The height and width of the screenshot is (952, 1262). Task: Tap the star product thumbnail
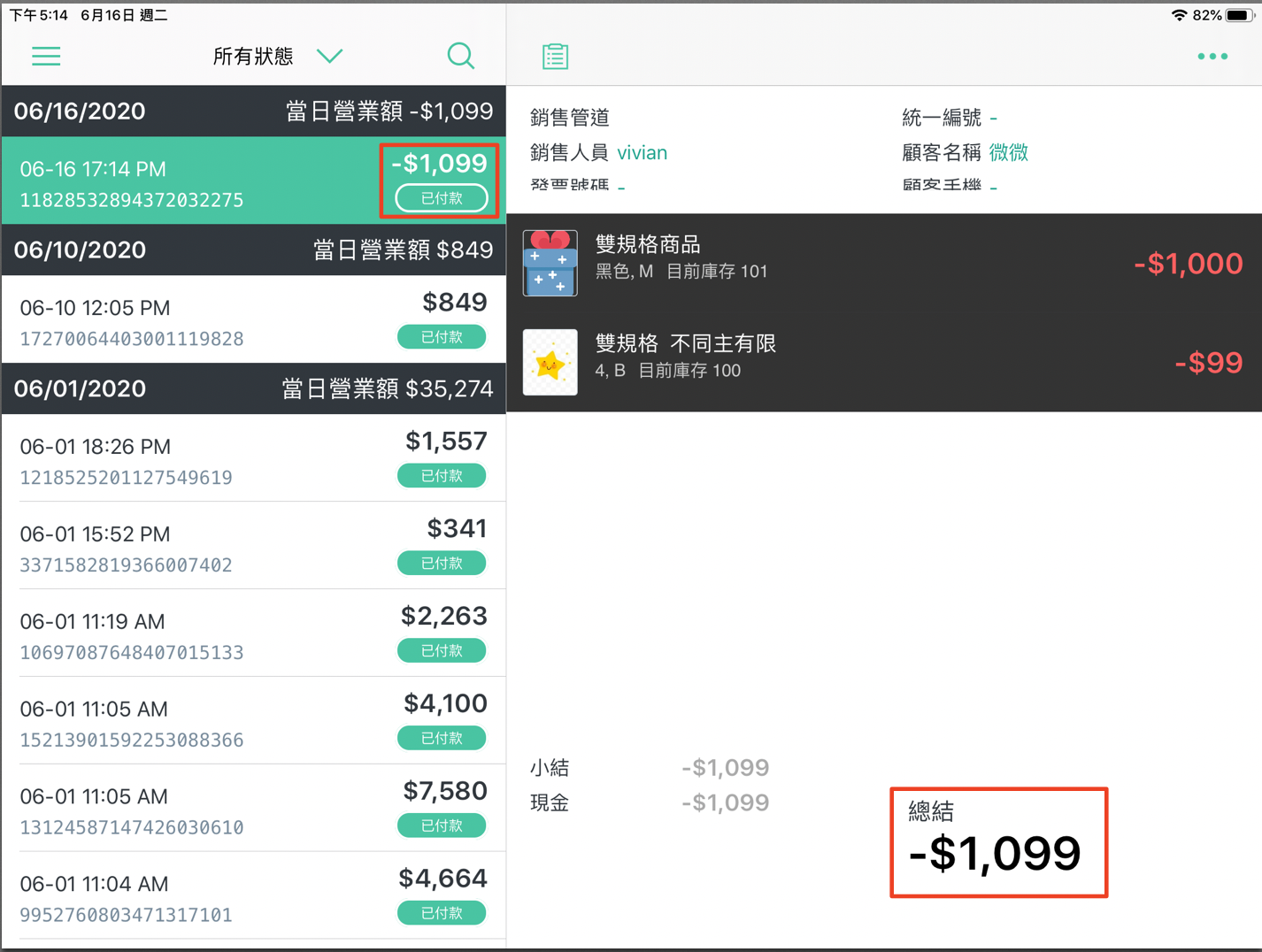point(550,362)
